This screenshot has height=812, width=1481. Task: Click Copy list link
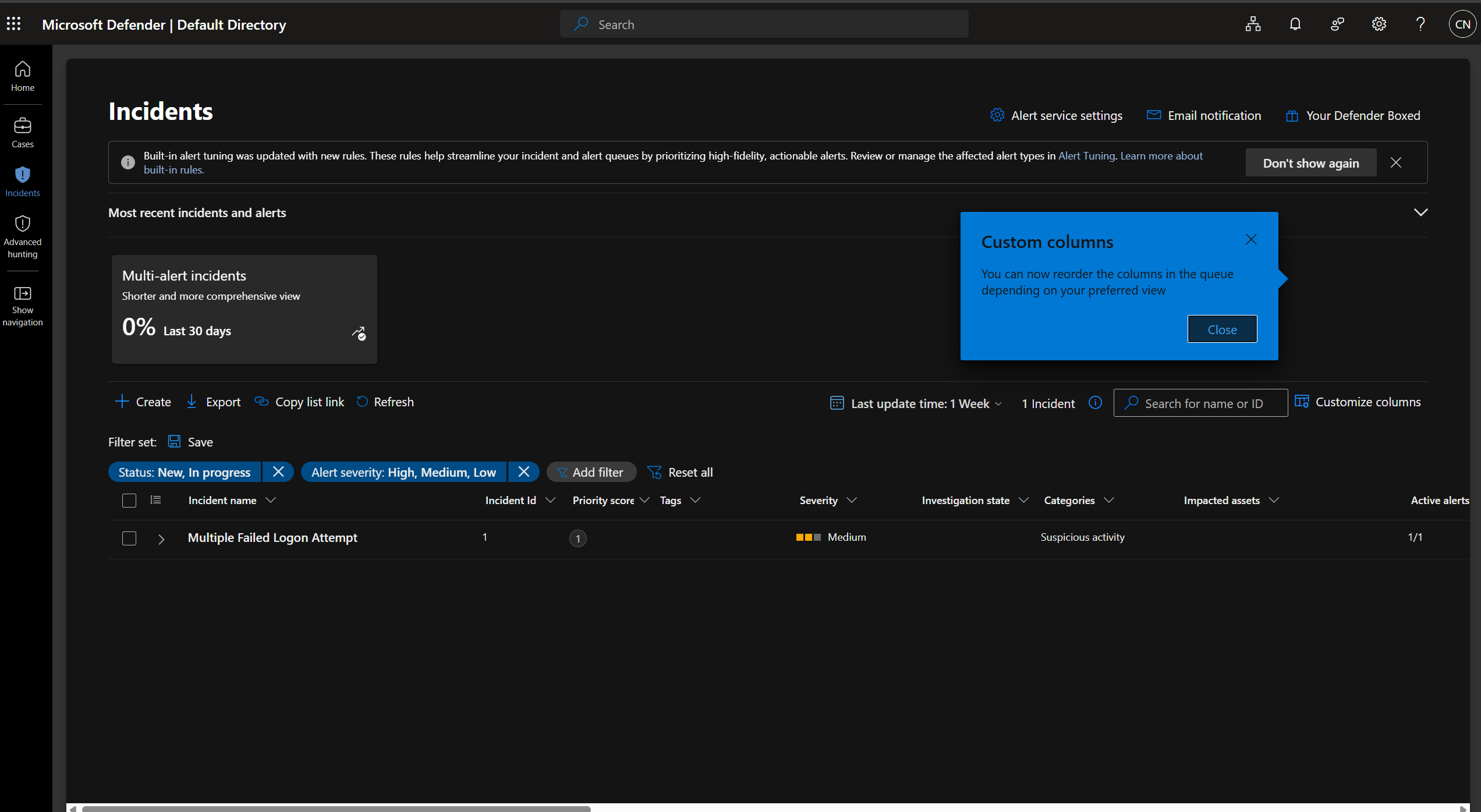click(x=299, y=402)
